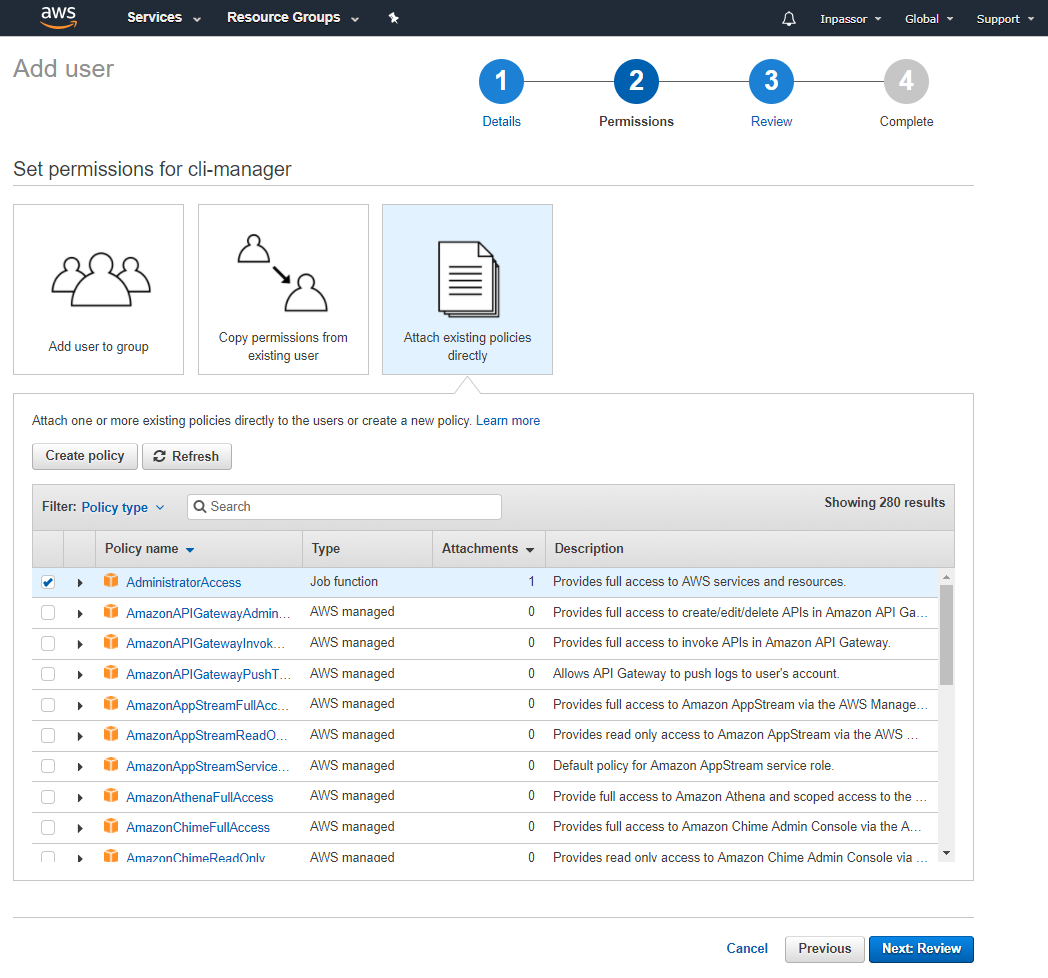This screenshot has height=978, width=1048.
Task: Click the Review step label
Action: (x=771, y=122)
